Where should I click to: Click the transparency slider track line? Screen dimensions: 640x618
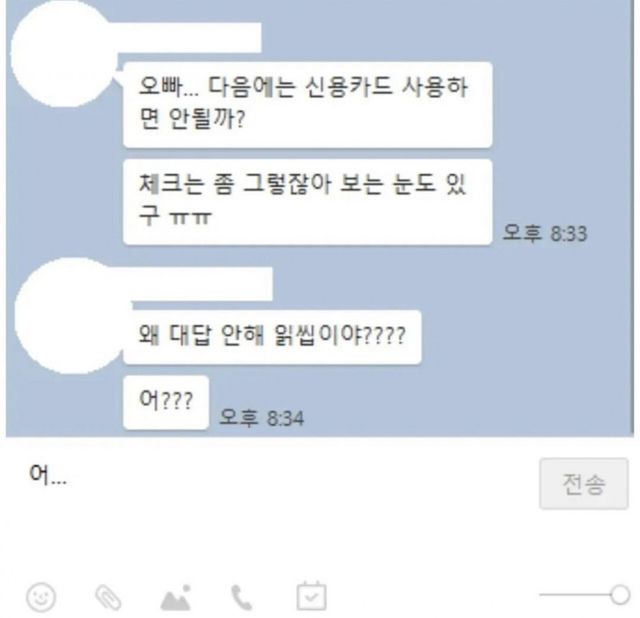(575, 595)
